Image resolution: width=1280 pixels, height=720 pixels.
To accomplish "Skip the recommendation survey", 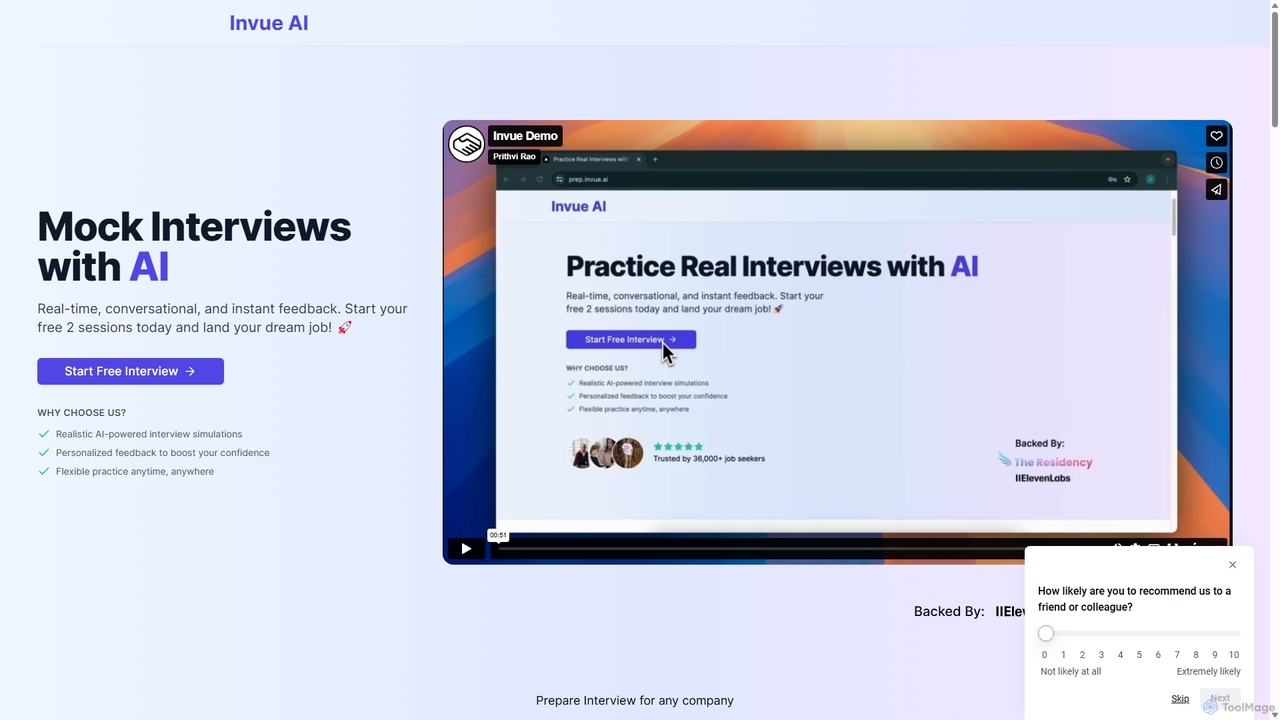I will coord(1180,699).
